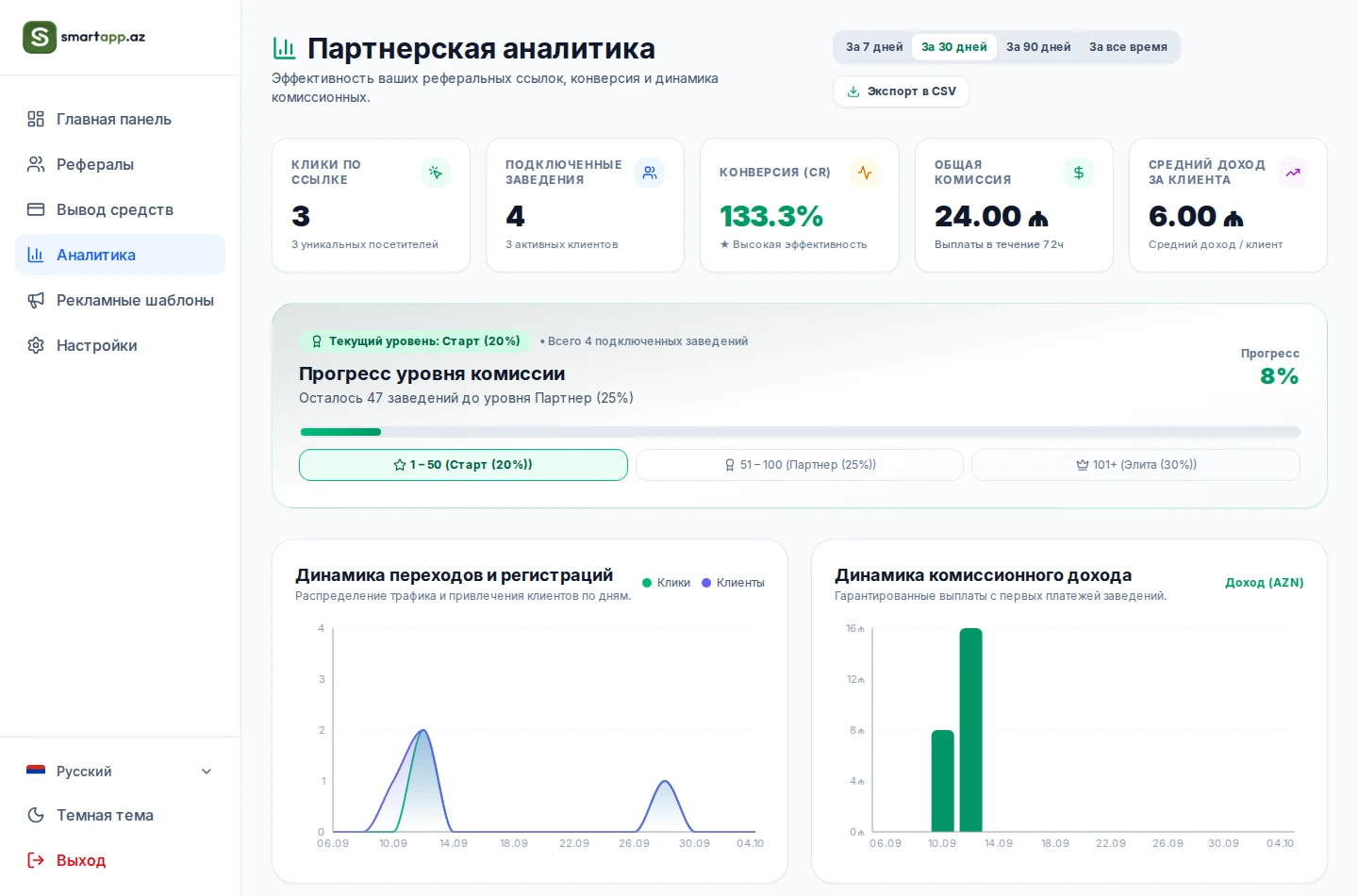
Task: Click the Рекламные шаблоны megaphone icon
Action: pyautogui.click(x=36, y=300)
